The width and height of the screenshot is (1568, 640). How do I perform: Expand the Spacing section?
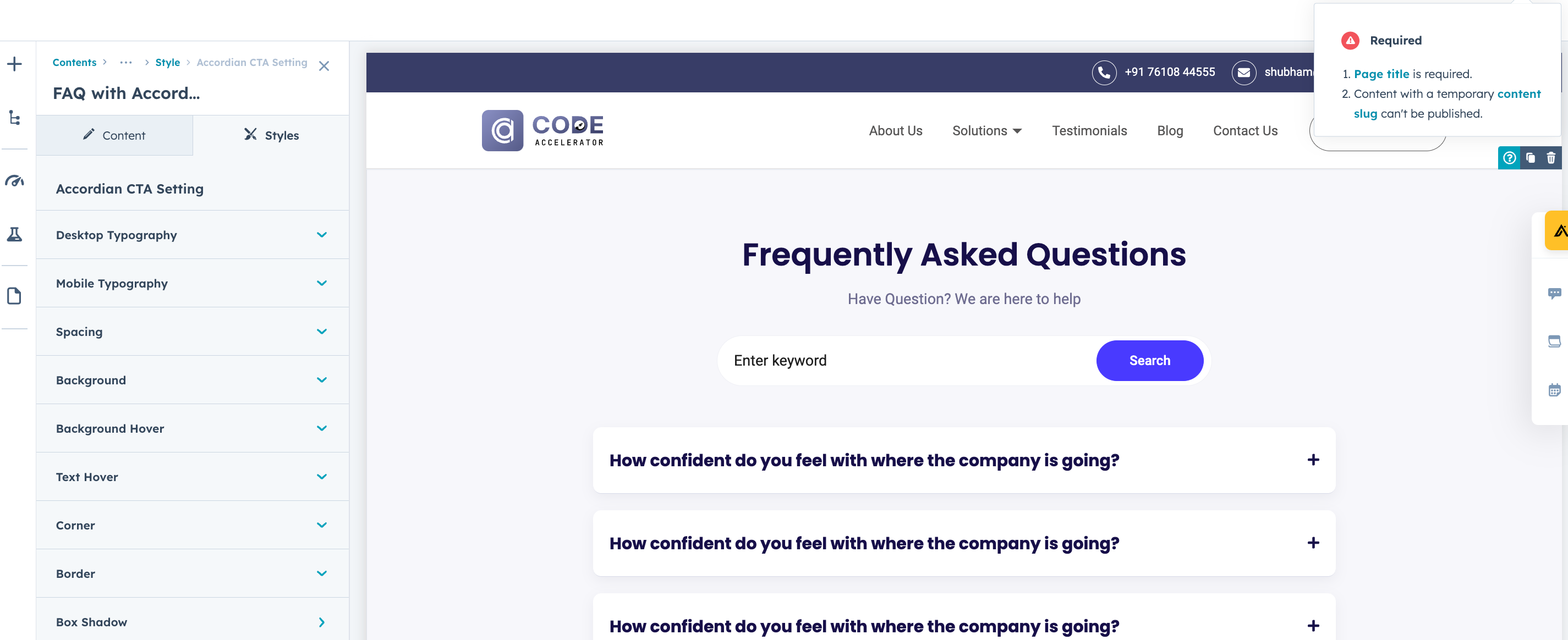pyautogui.click(x=192, y=332)
